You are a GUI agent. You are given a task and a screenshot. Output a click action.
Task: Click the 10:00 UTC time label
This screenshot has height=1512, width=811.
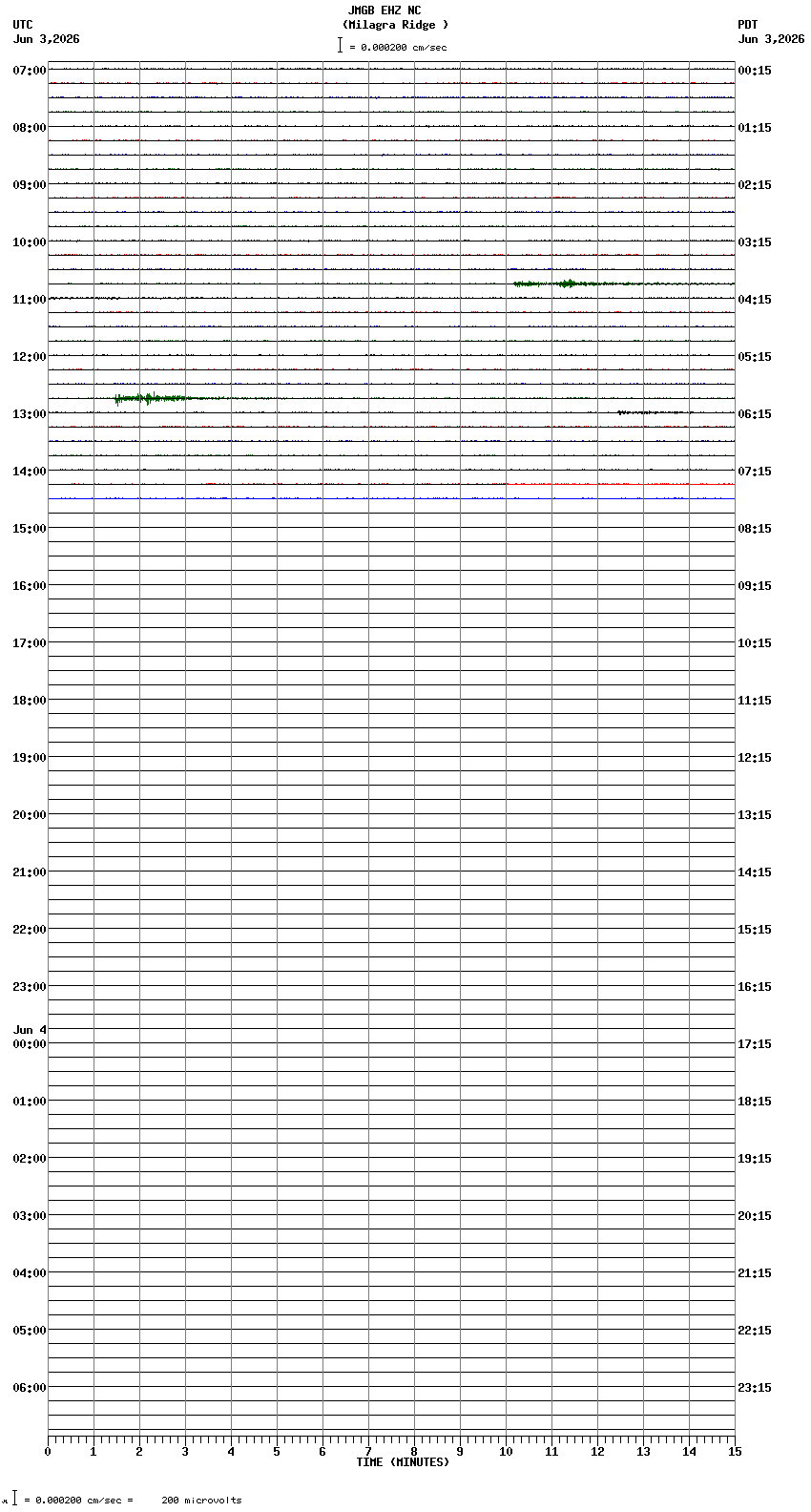[30, 242]
